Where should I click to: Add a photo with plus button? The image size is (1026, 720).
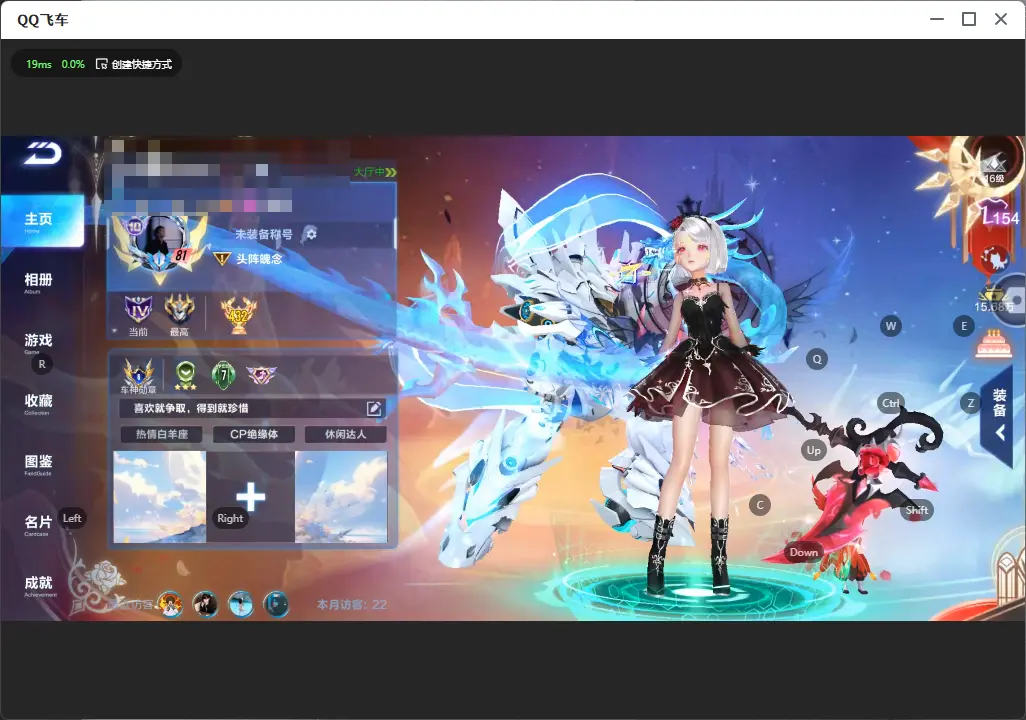[x=251, y=497]
